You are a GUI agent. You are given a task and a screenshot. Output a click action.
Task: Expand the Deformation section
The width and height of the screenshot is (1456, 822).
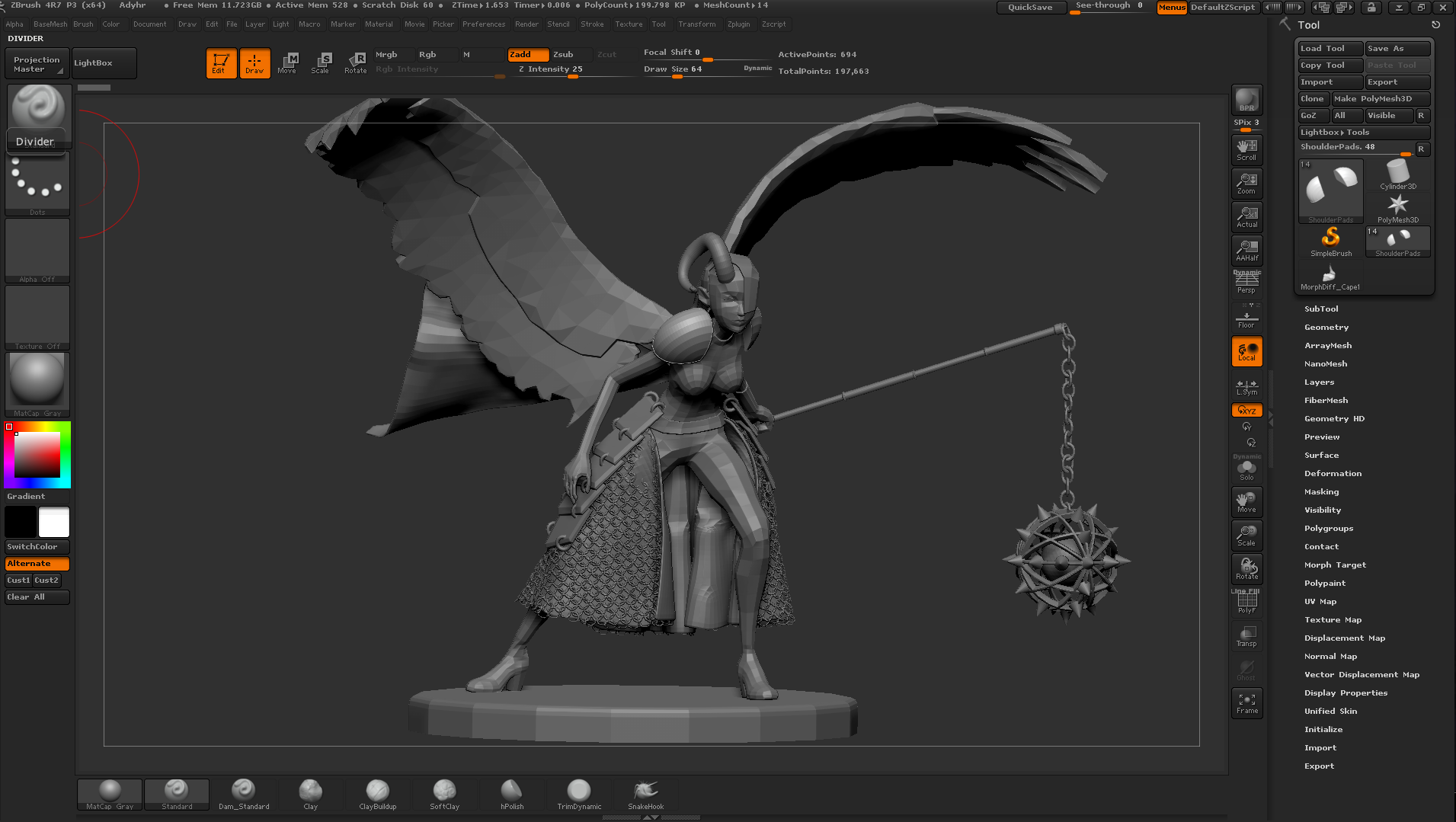1333,473
